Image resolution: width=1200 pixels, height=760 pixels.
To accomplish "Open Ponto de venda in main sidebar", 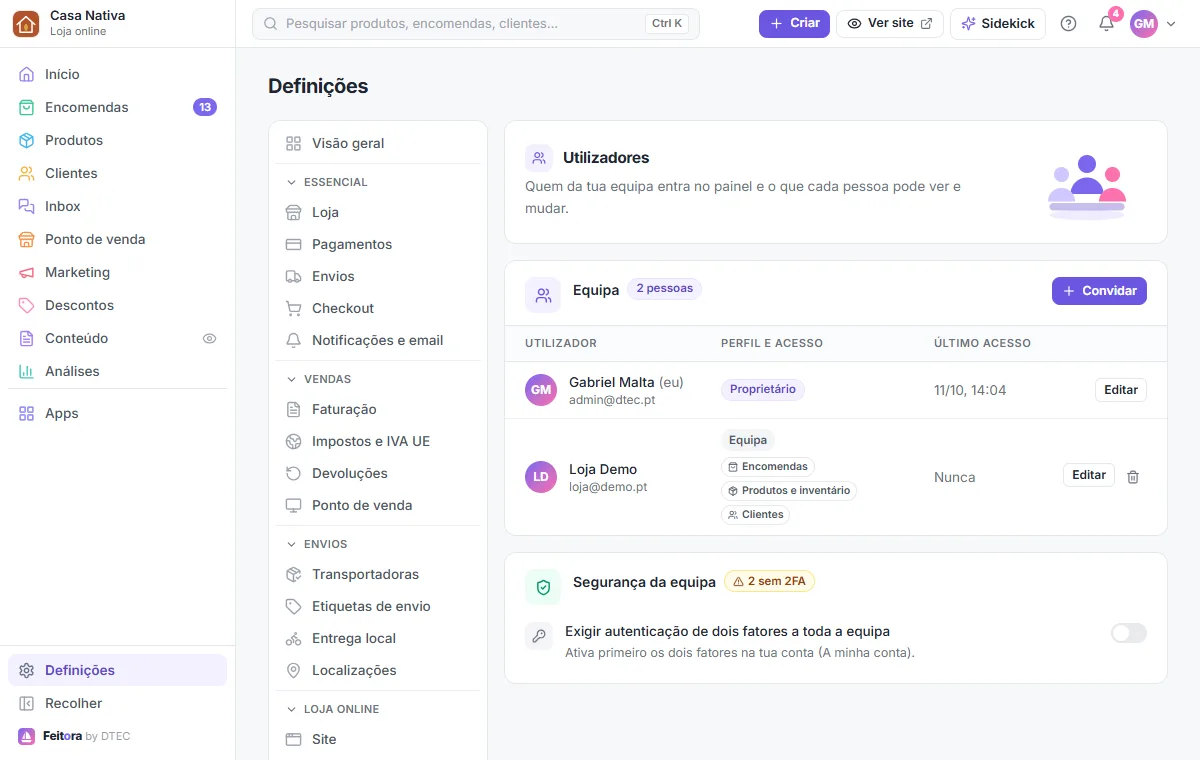I will coord(117,239).
